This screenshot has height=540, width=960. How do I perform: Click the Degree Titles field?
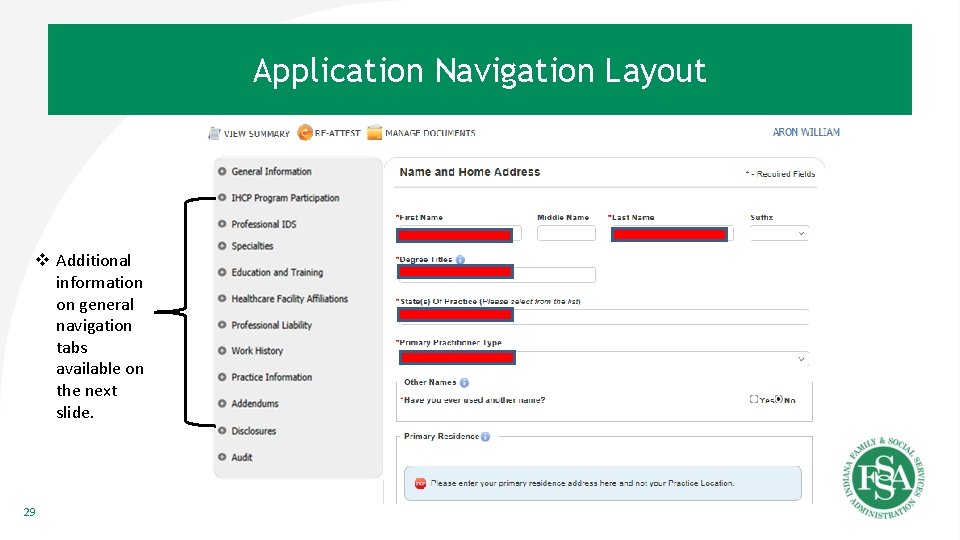[496, 274]
